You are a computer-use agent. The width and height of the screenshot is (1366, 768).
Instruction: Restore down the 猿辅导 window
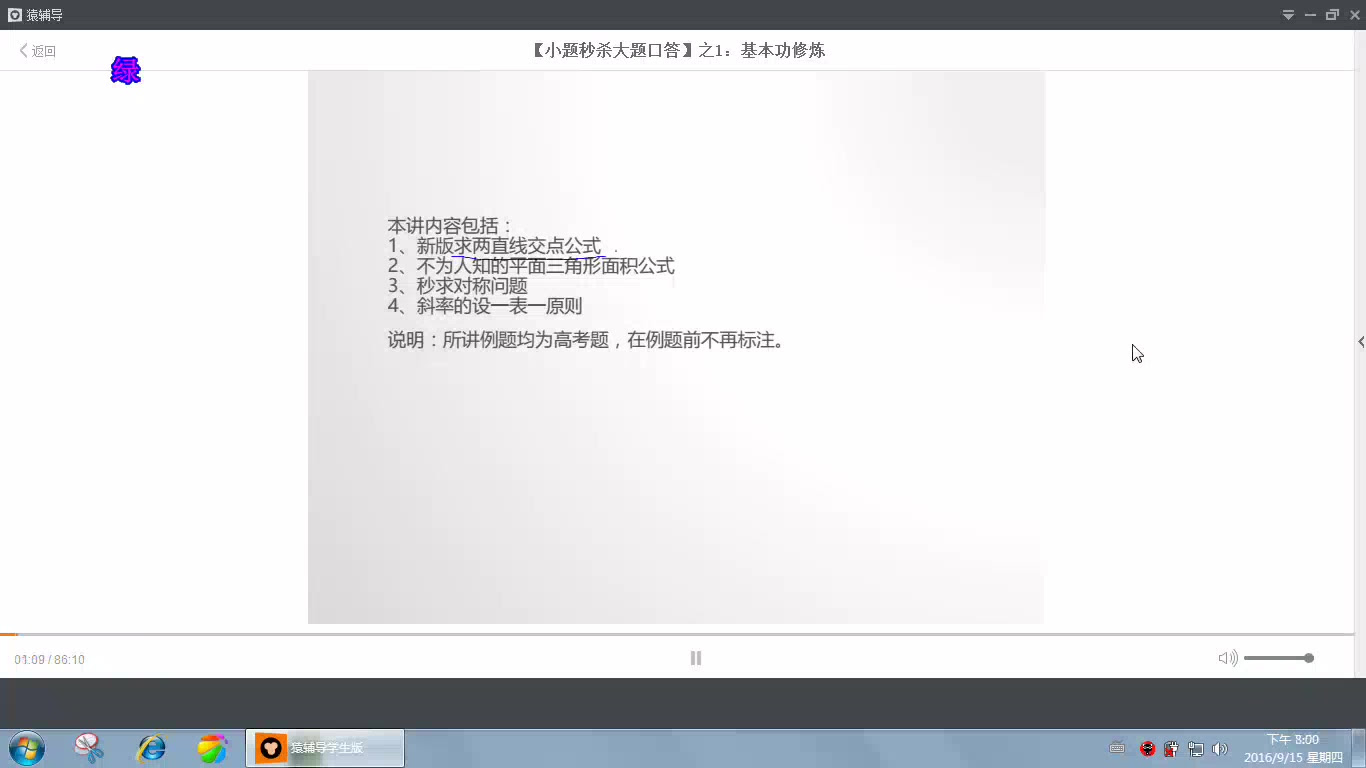point(1332,15)
